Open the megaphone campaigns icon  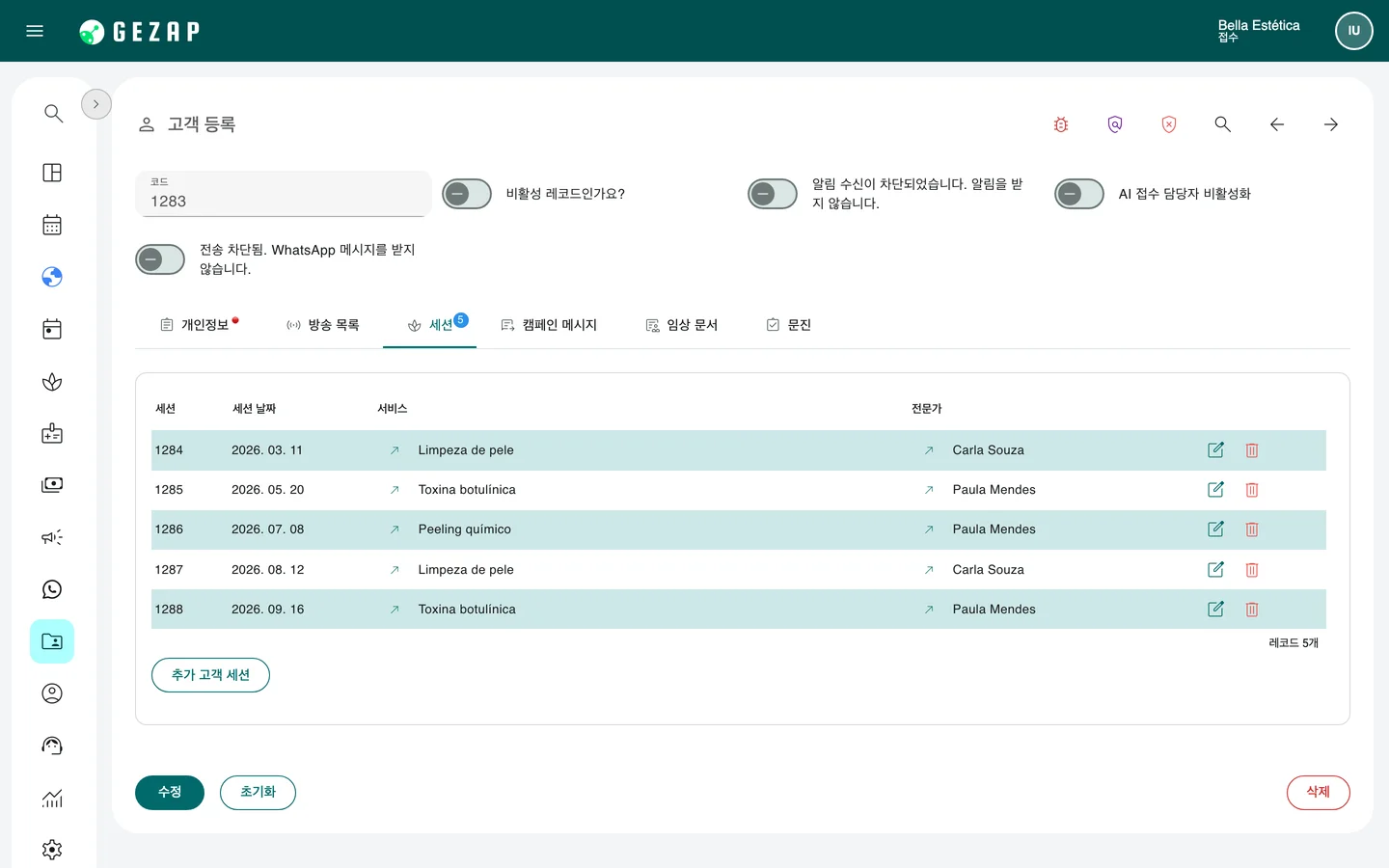[52, 537]
